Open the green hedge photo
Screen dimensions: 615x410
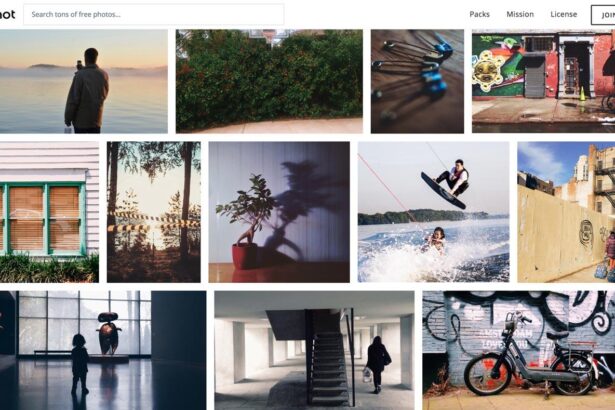tap(269, 81)
